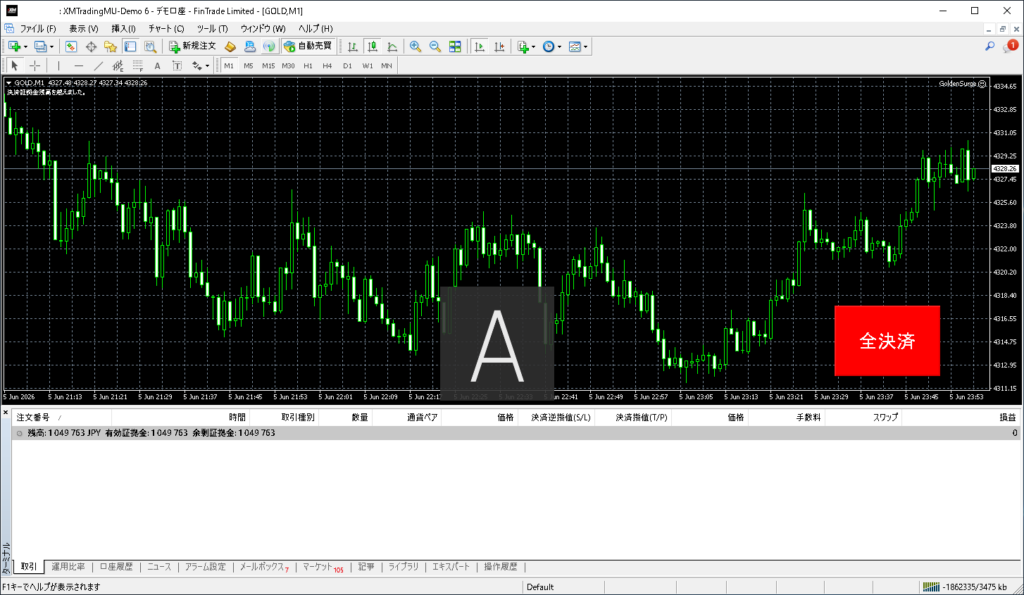Screen dimensions: 1024x595
Task: Tile chart windows with the grid icon
Action: [455, 46]
